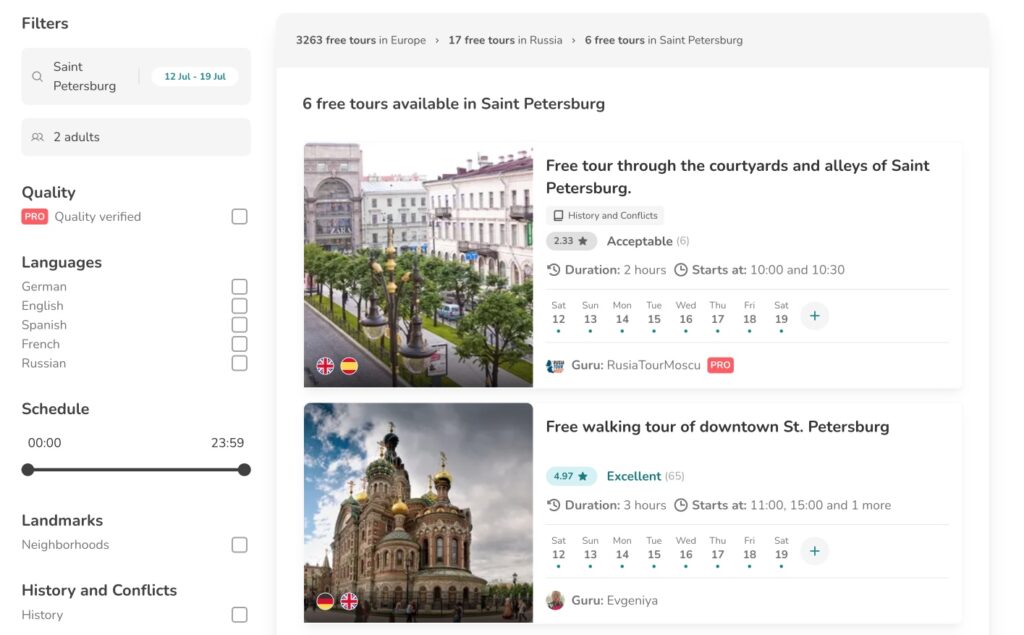
Task: Enable the Neighborhoods filter under Landmarks
Action: [x=238, y=544]
